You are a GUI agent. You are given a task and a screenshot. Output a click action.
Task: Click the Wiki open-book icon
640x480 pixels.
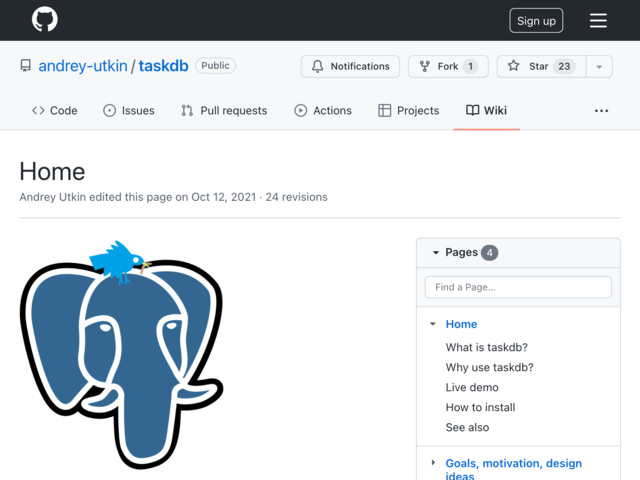(x=473, y=110)
